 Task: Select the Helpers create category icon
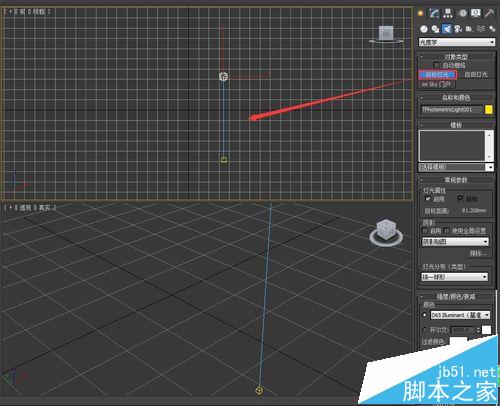469,29
